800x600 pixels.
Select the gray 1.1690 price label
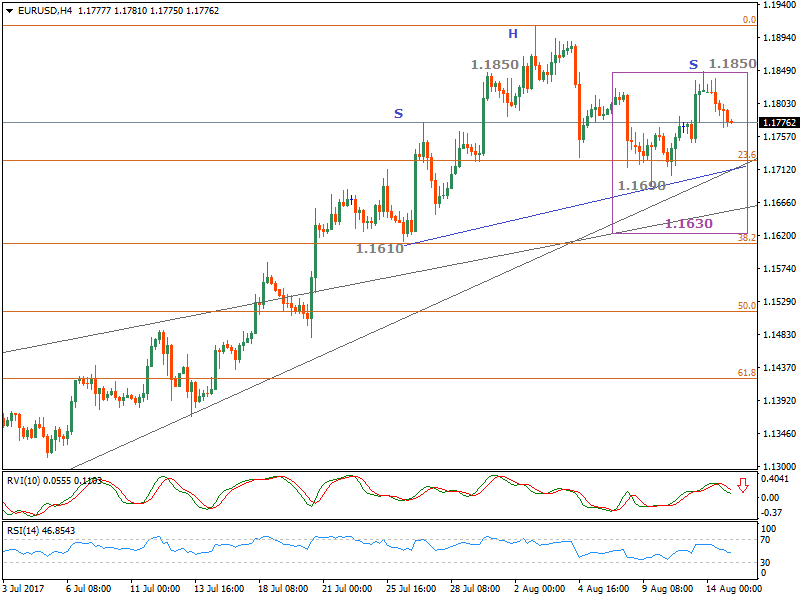click(641, 186)
